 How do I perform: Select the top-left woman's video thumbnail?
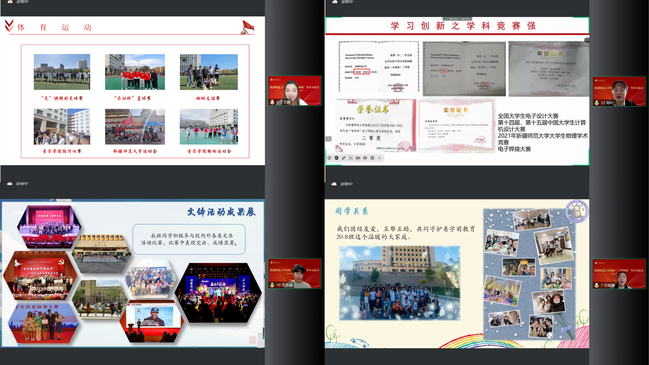295,91
